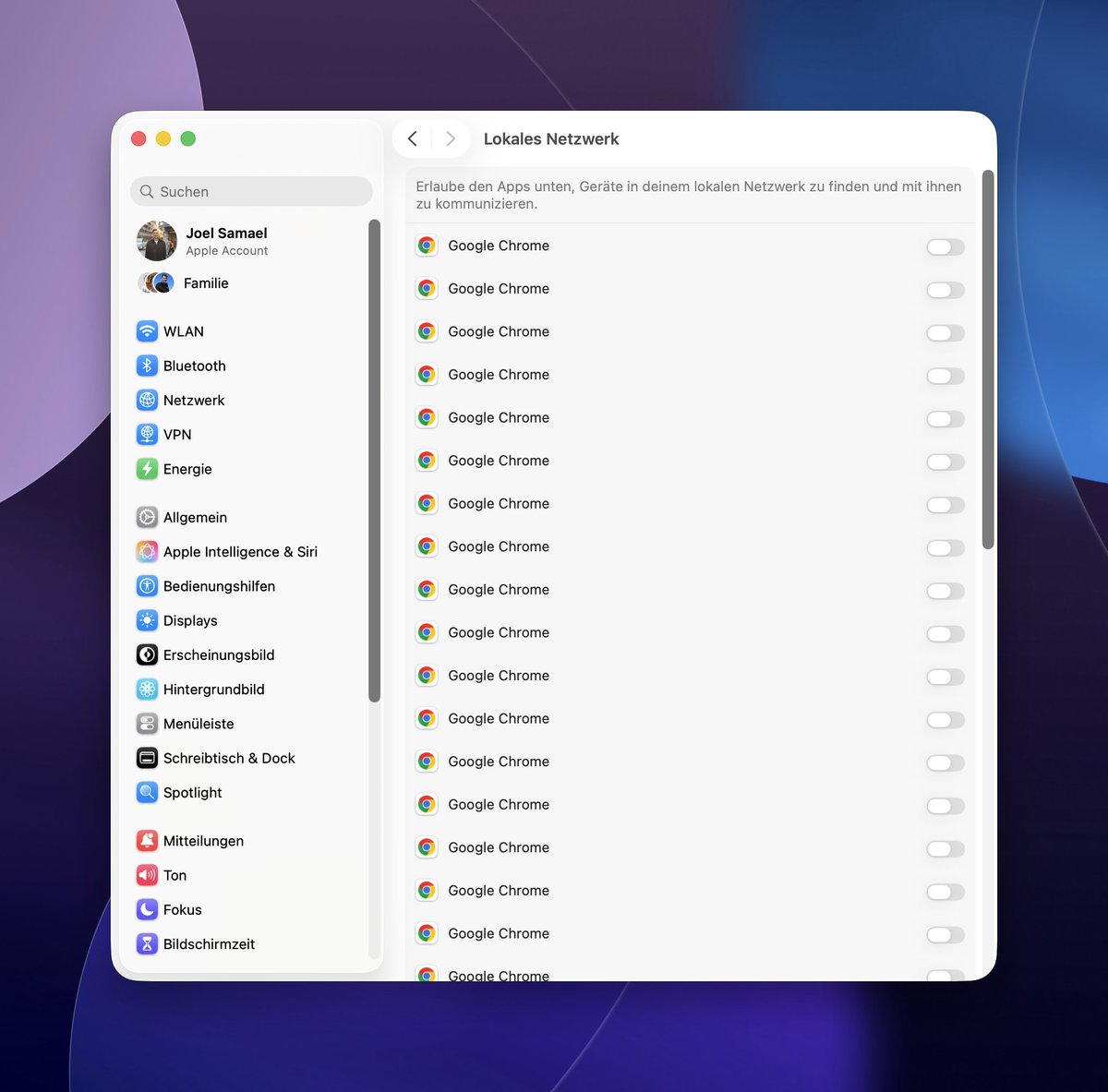Open Apple Intelligence & Siri icon
The height and width of the screenshot is (1092, 1108).
pyautogui.click(x=147, y=551)
